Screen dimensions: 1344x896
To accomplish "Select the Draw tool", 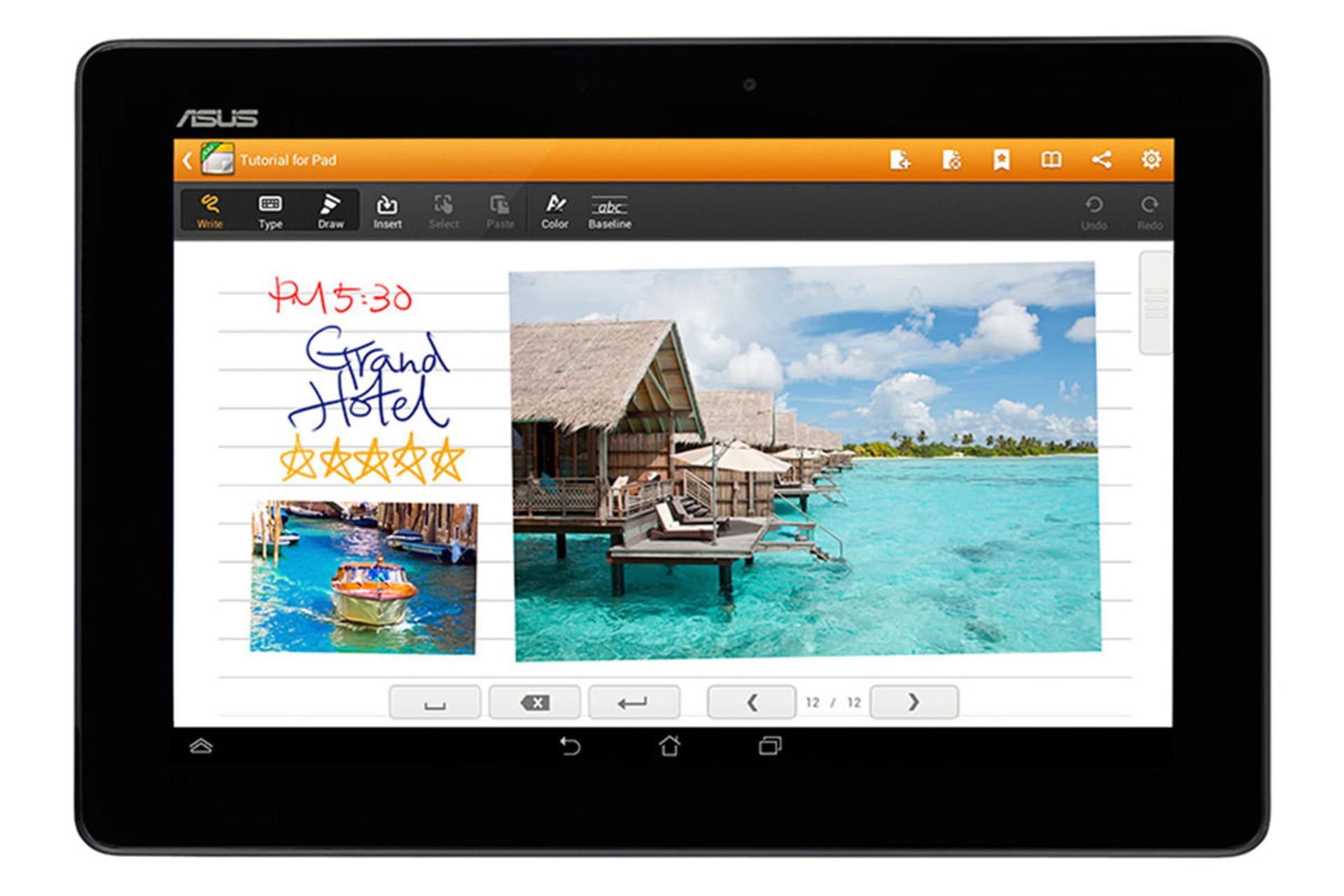I will (330, 210).
